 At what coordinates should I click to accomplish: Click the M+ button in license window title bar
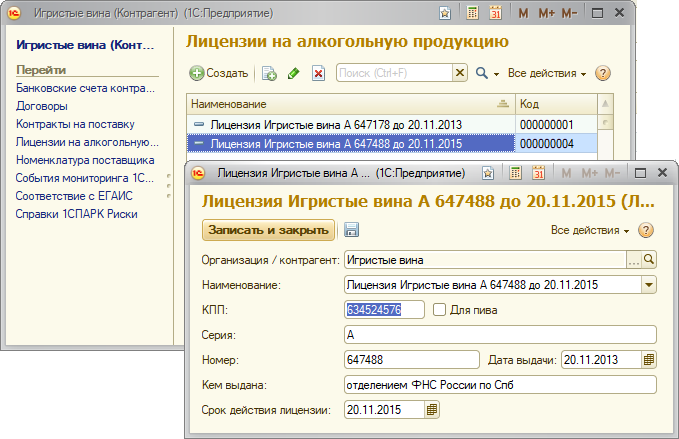coord(589,173)
